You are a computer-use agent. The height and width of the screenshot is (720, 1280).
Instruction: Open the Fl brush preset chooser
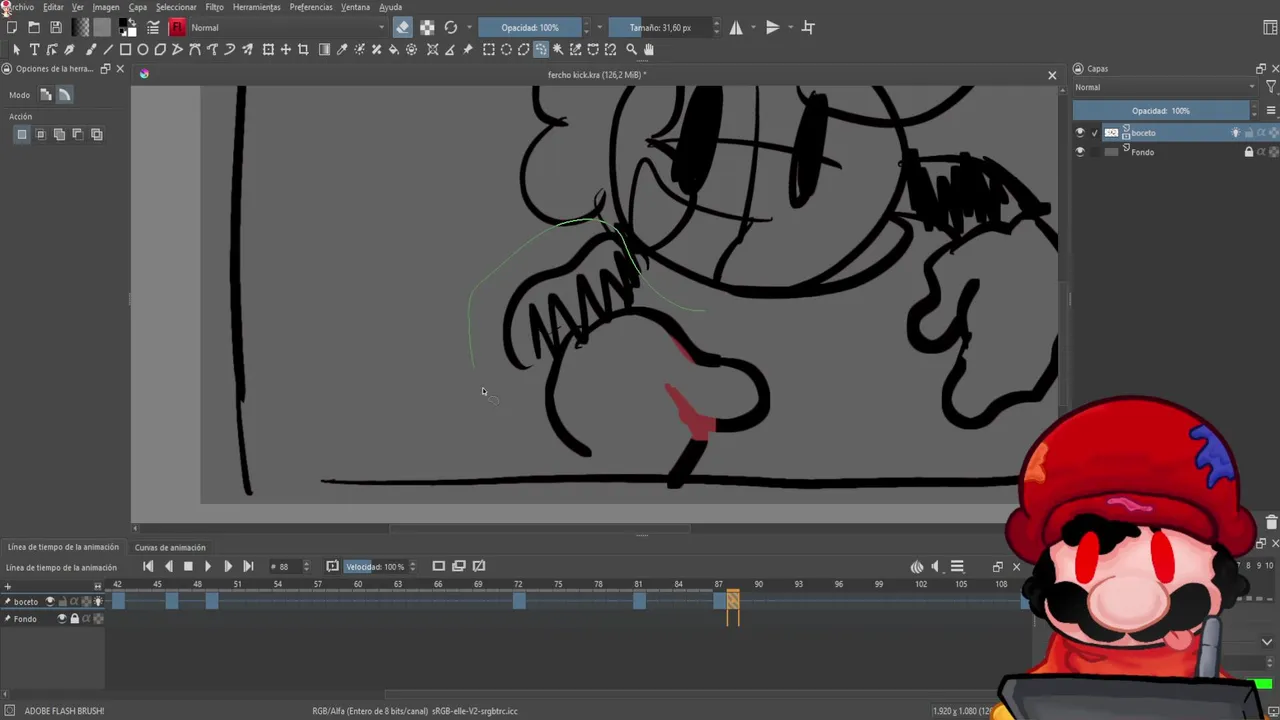click(178, 28)
